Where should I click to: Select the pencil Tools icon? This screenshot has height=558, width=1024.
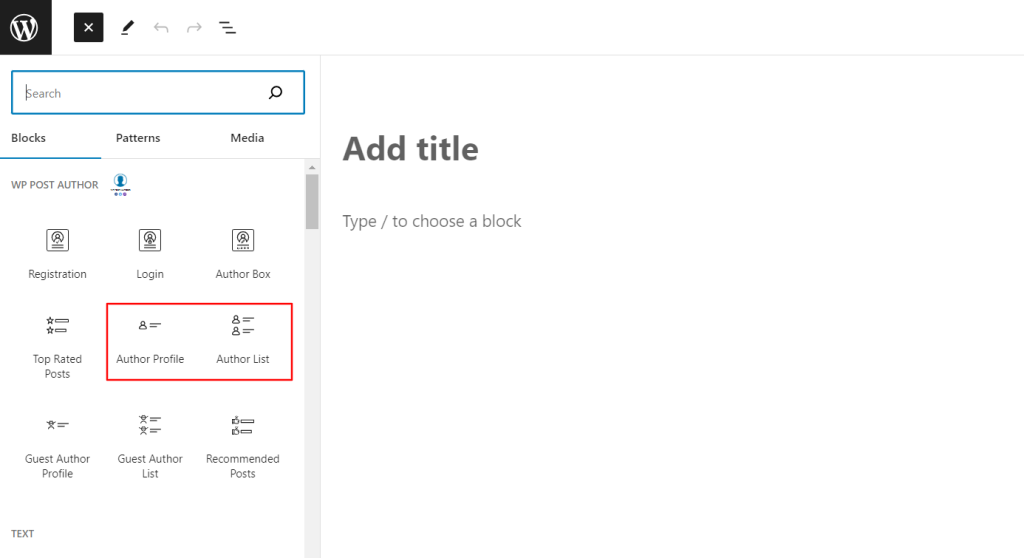127,27
